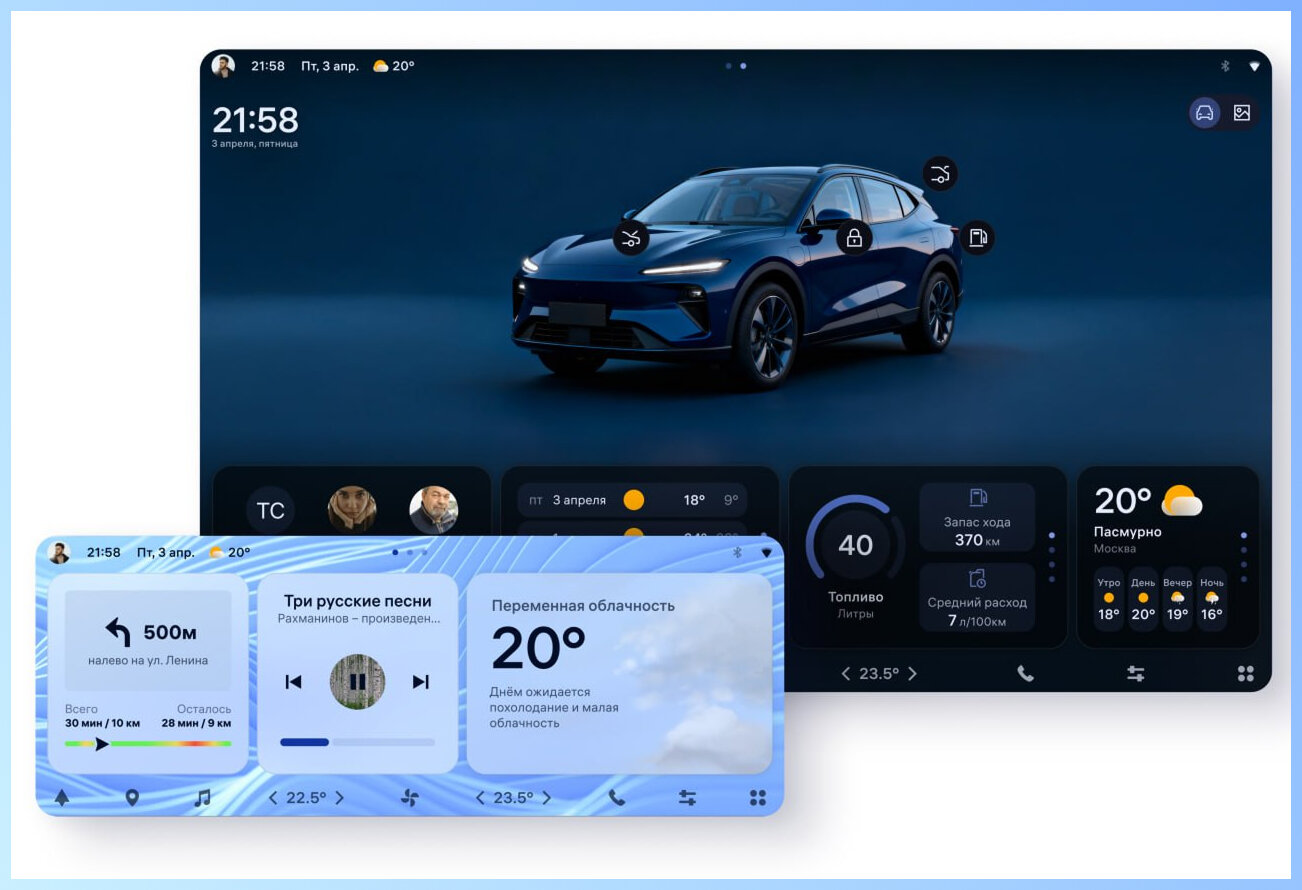Decrease the 23.5° temperature in dark screen
This screenshot has height=890, width=1302.
pyautogui.click(x=845, y=674)
